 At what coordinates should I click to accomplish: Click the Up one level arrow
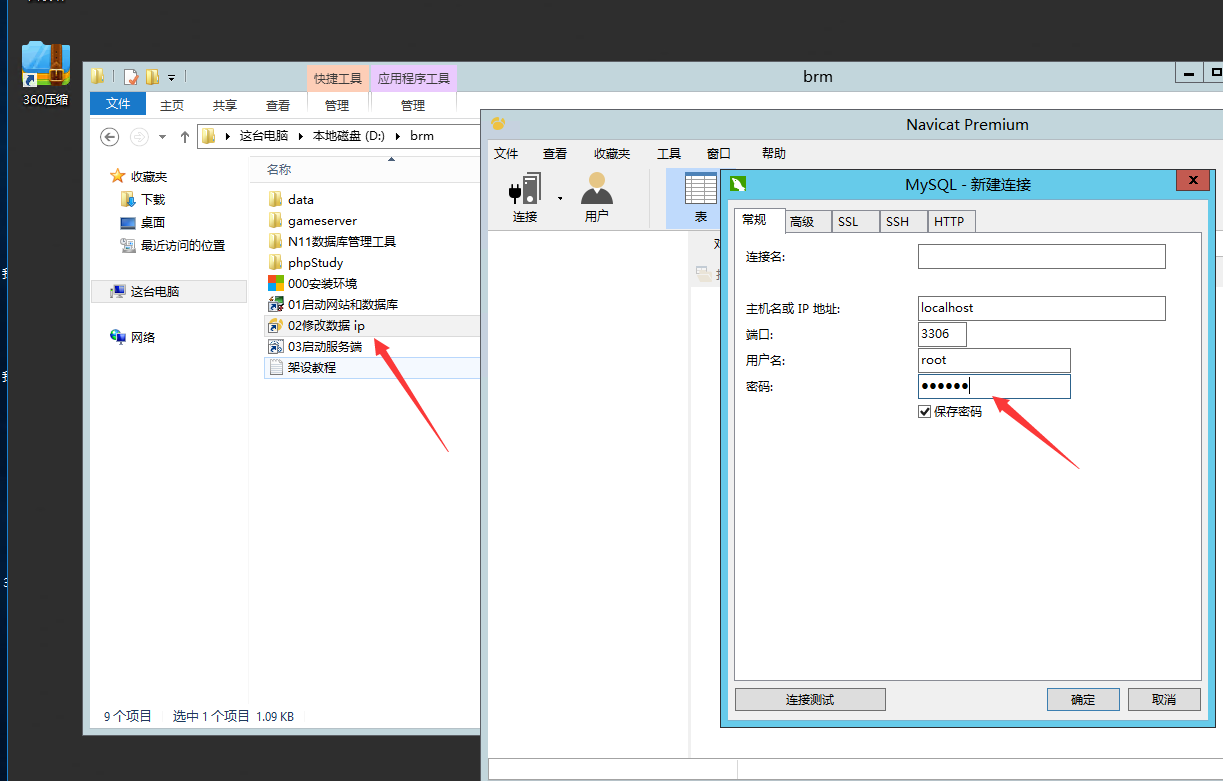(184, 136)
